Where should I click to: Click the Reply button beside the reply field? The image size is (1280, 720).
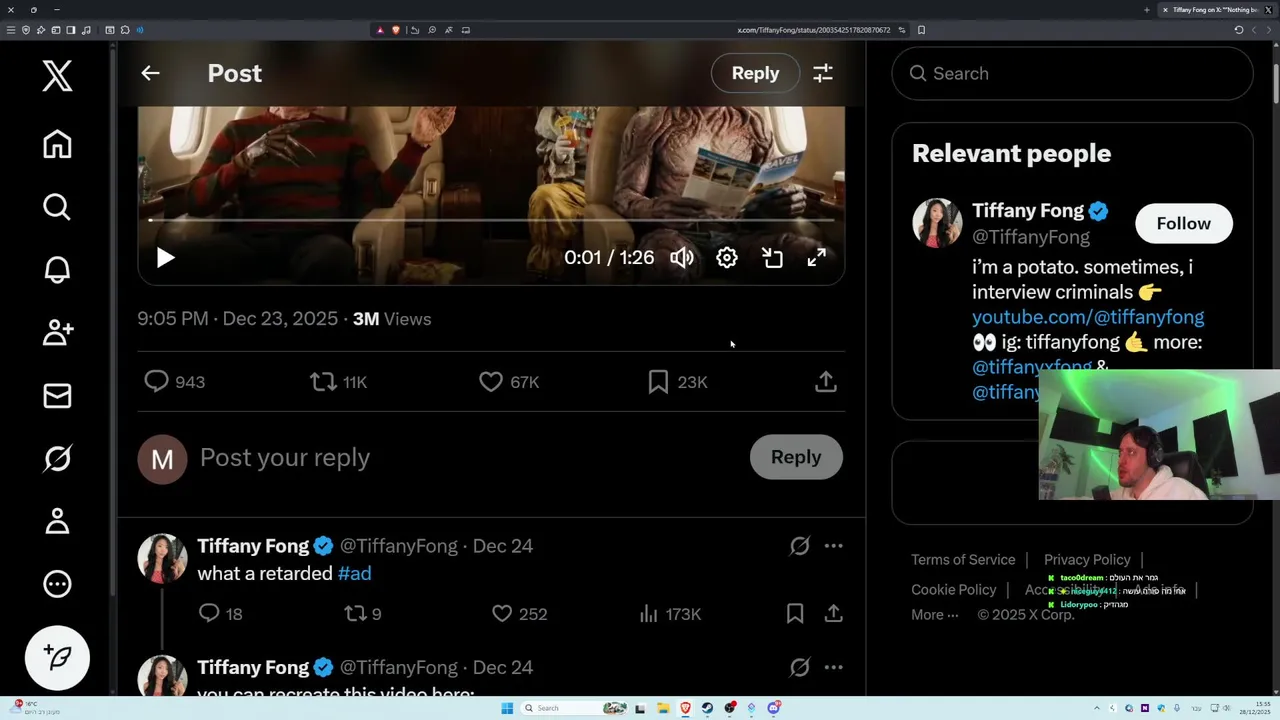coord(796,457)
